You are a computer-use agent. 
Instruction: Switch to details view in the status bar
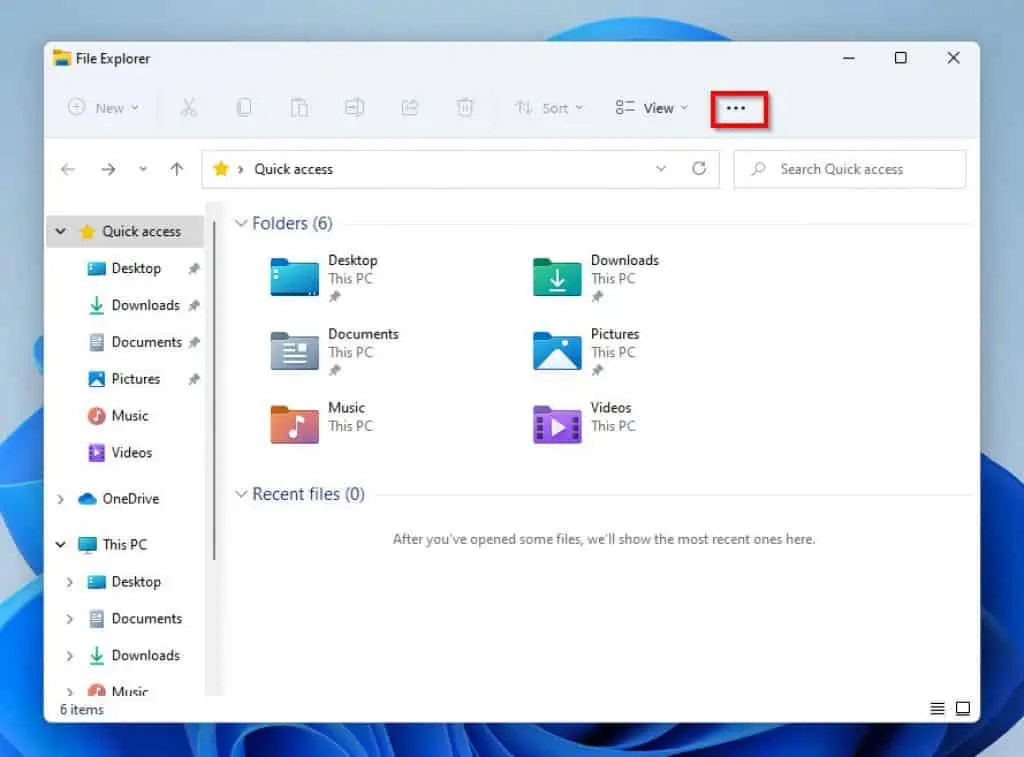point(937,708)
